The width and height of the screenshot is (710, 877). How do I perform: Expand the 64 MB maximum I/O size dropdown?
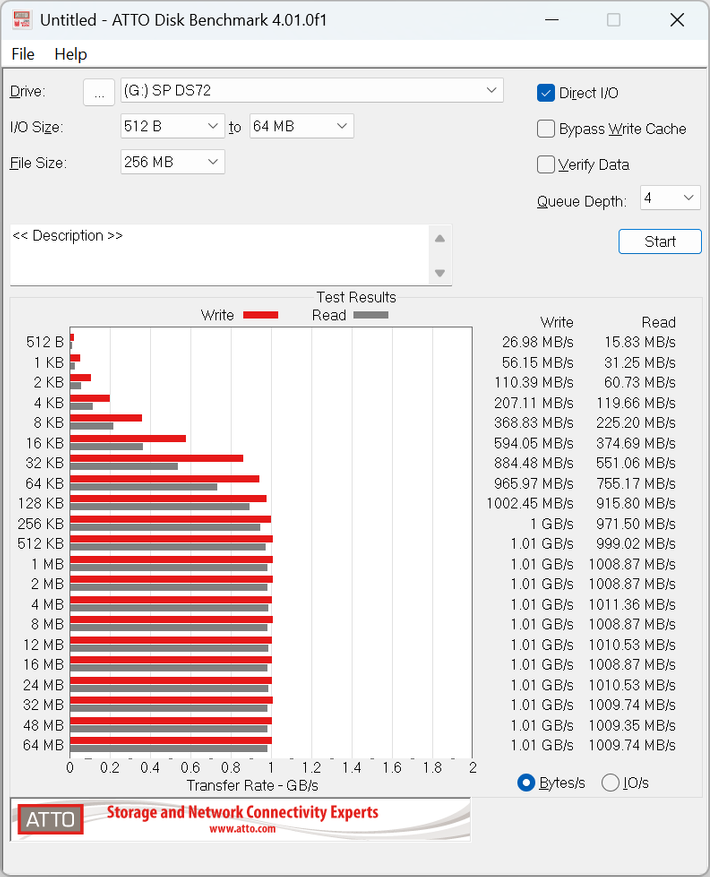click(x=302, y=126)
